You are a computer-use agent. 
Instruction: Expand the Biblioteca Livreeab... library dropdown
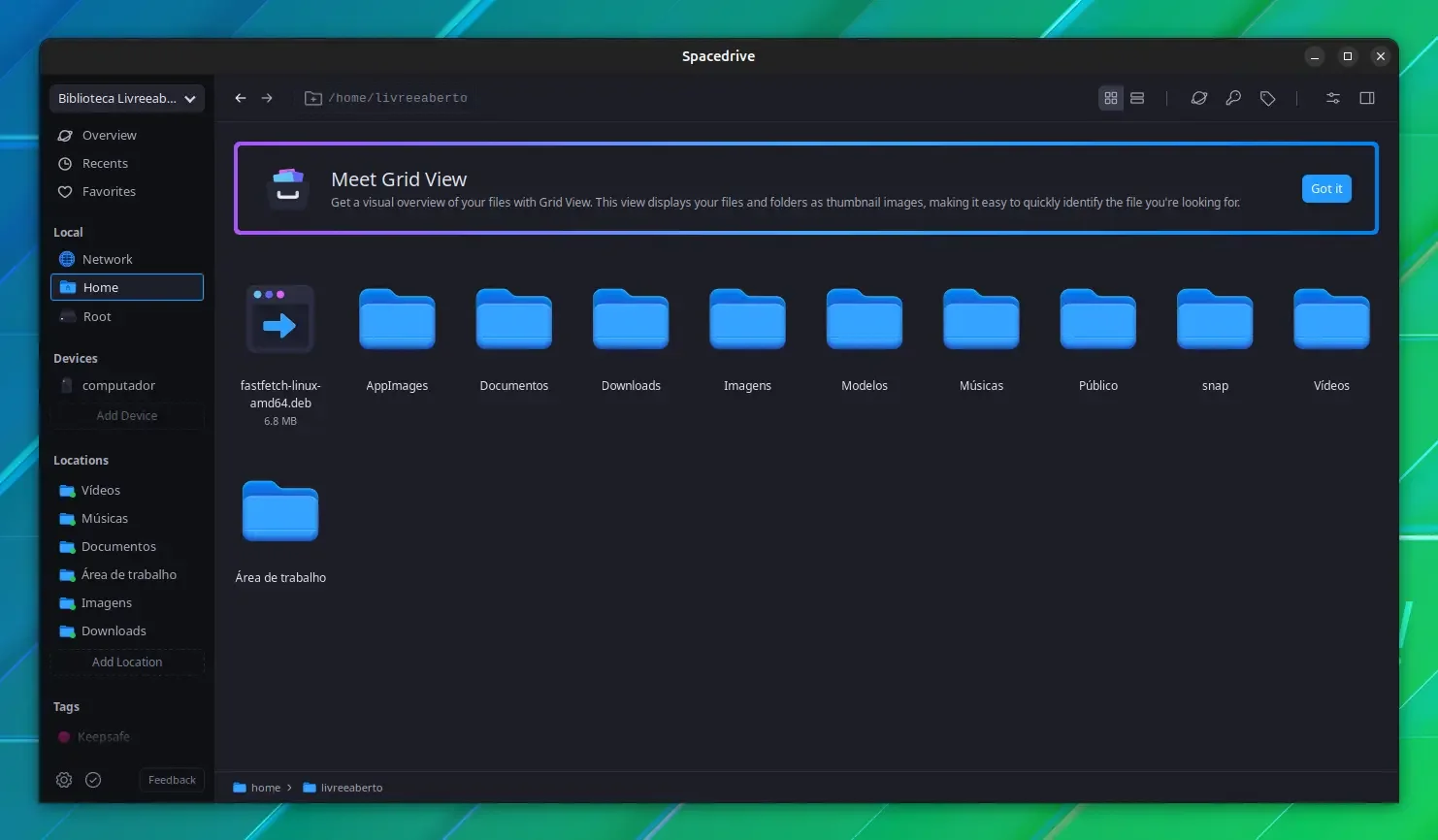coord(127,98)
